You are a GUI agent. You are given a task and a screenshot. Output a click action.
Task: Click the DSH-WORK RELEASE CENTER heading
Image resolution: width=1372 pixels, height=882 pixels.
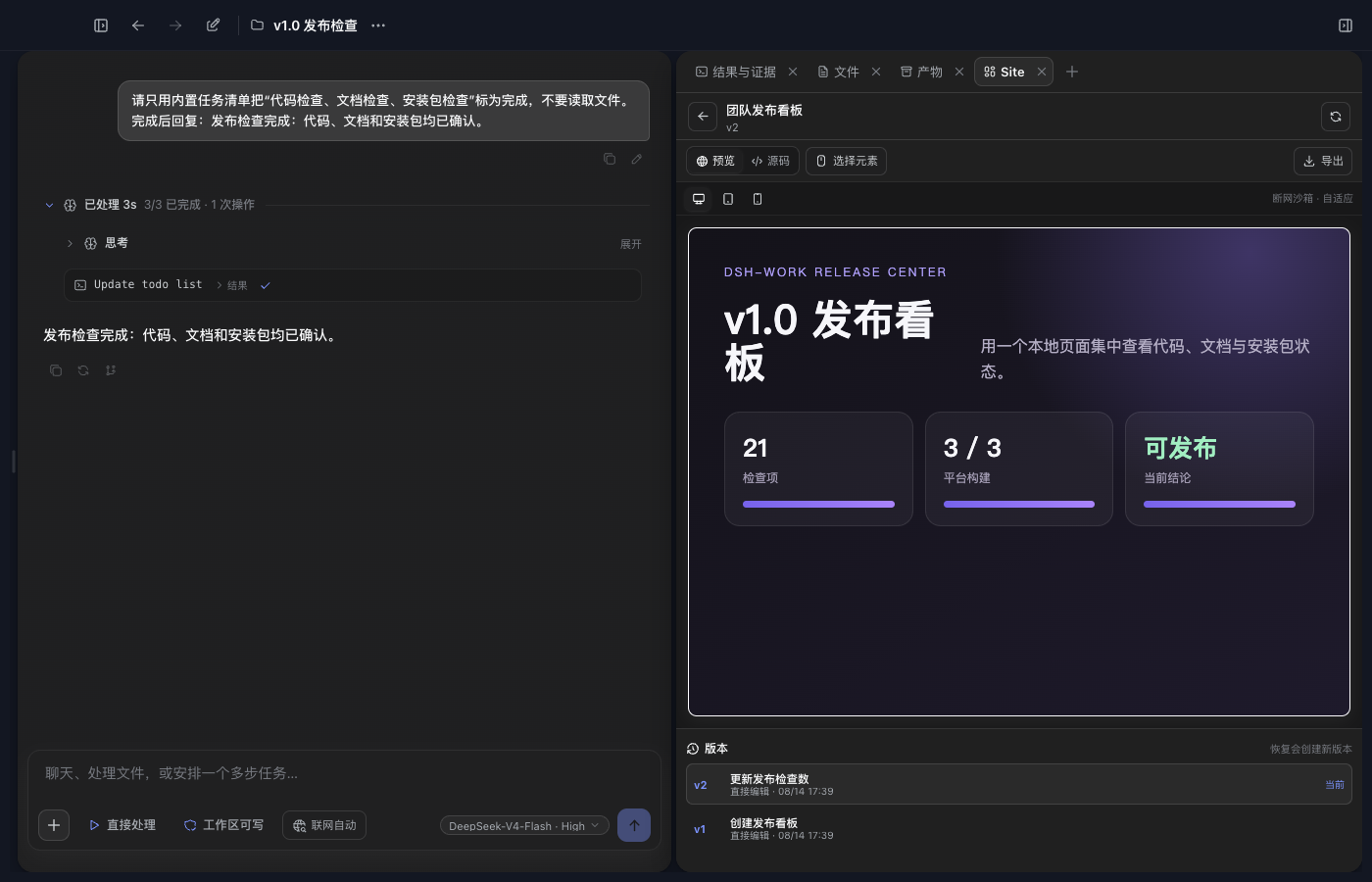835,272
